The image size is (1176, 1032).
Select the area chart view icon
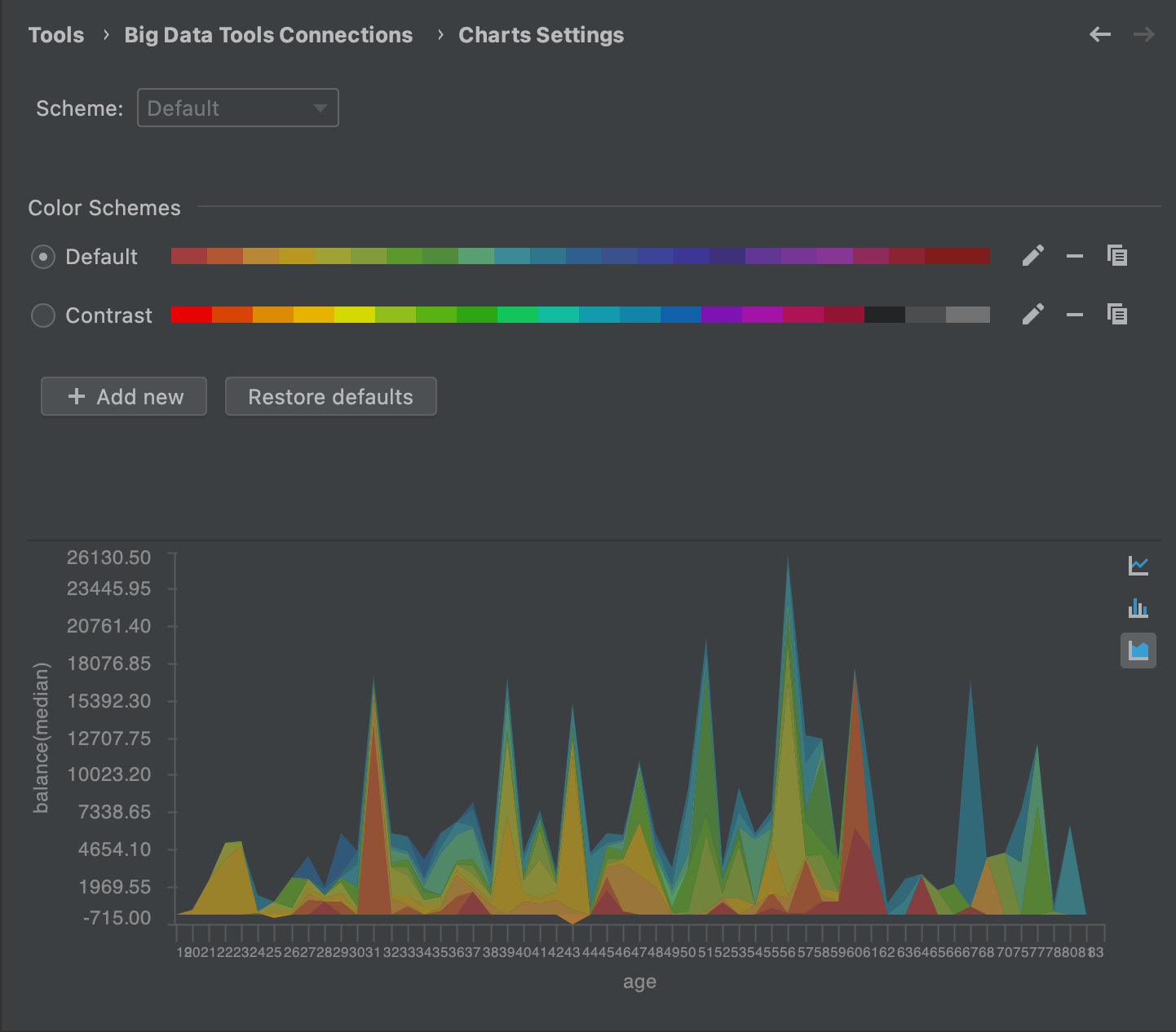(1139, 651)
